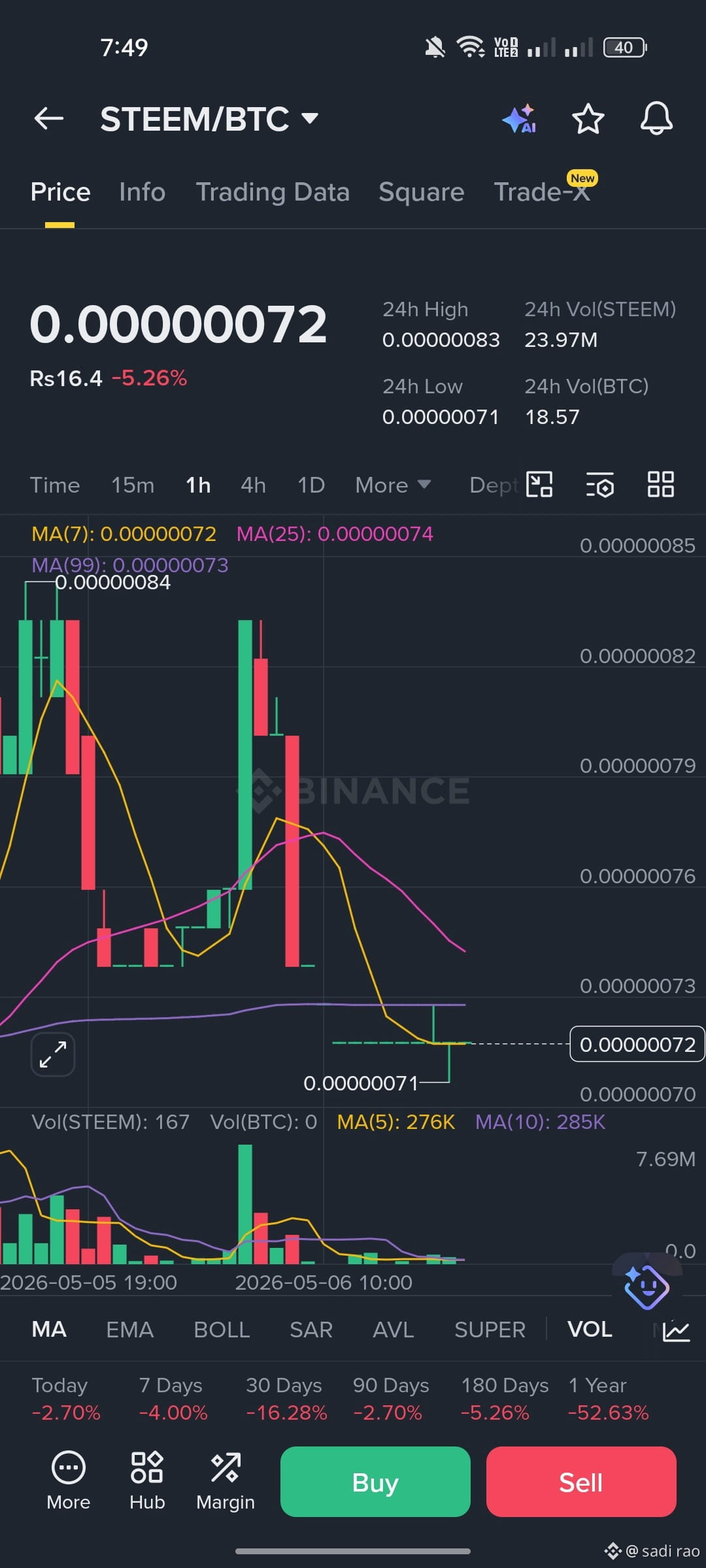Tap the green Buy button
Image resolution: width=706 pixels, height=1568 pixels.
pos(375,1482)
